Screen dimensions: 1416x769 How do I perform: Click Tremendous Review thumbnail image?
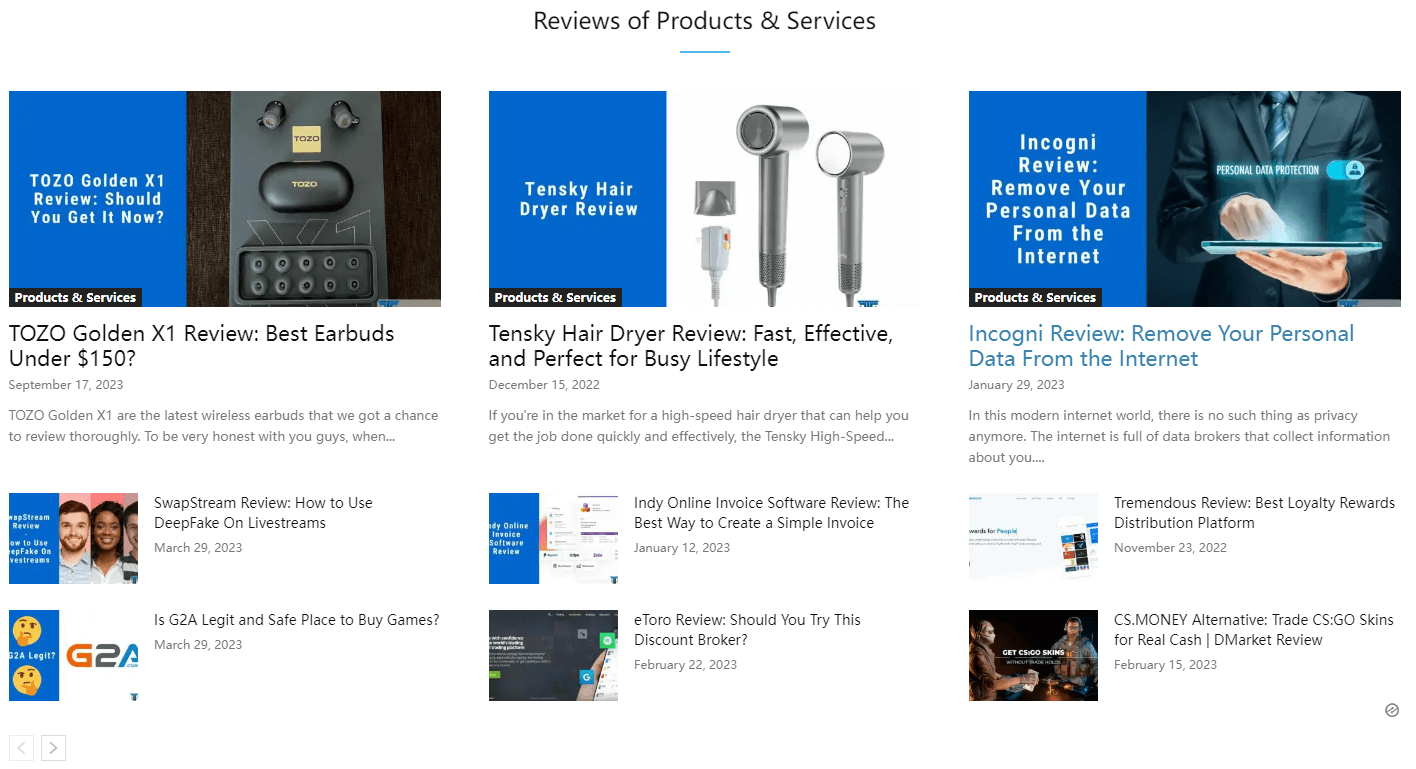[1033, 538]
